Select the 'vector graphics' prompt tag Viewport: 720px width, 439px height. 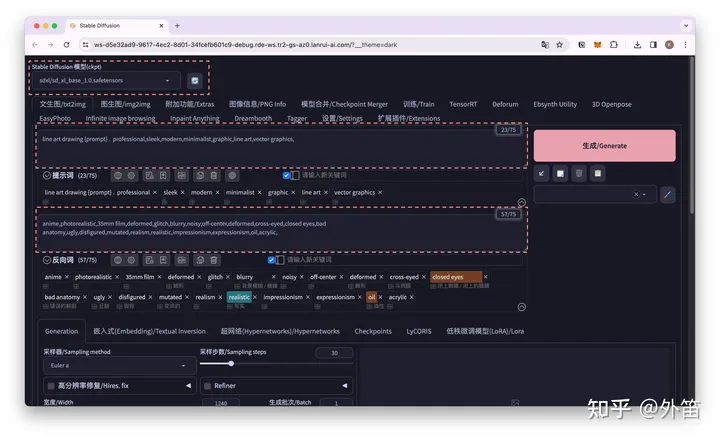(354, 192)
